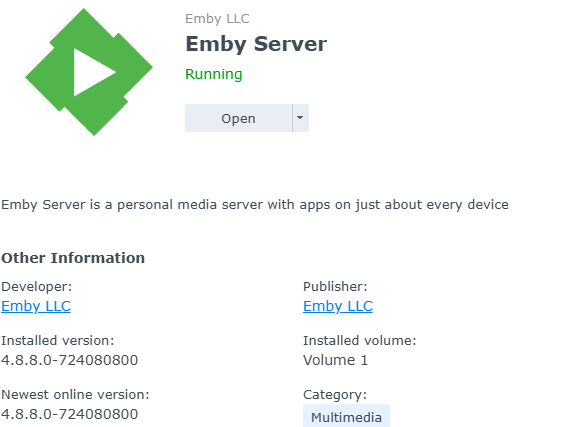Click the Category: label
The height and width of the screenshot is (427, 565).
coord(335,395)
